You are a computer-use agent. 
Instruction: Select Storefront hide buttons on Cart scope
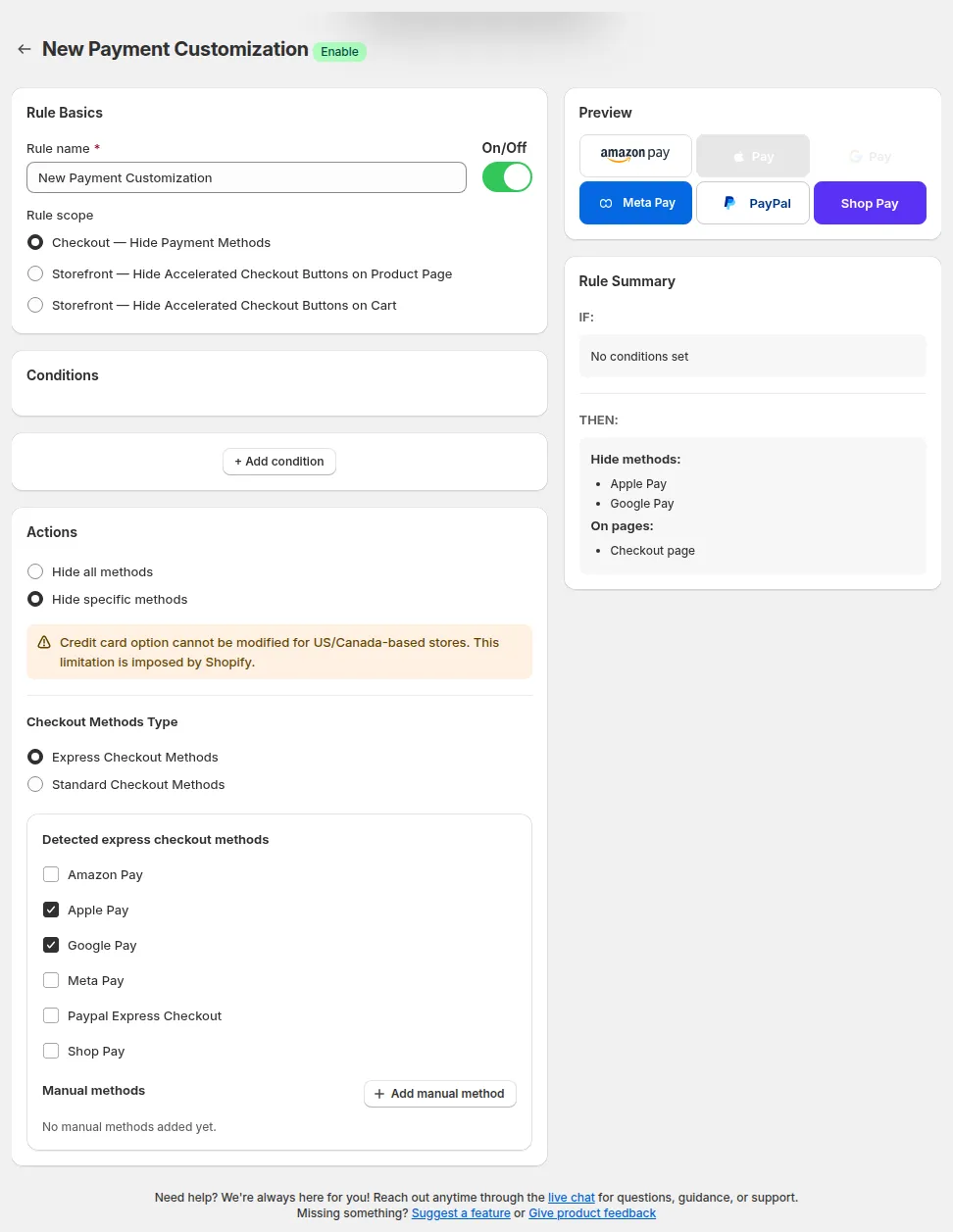click(x=35, y=305)
